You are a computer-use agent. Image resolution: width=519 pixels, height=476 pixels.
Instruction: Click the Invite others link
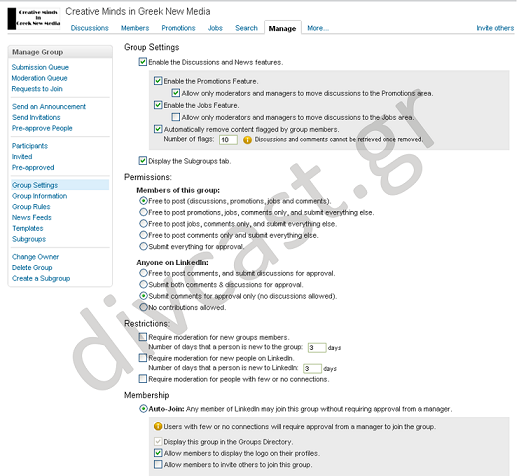click(x=495, y=28)
